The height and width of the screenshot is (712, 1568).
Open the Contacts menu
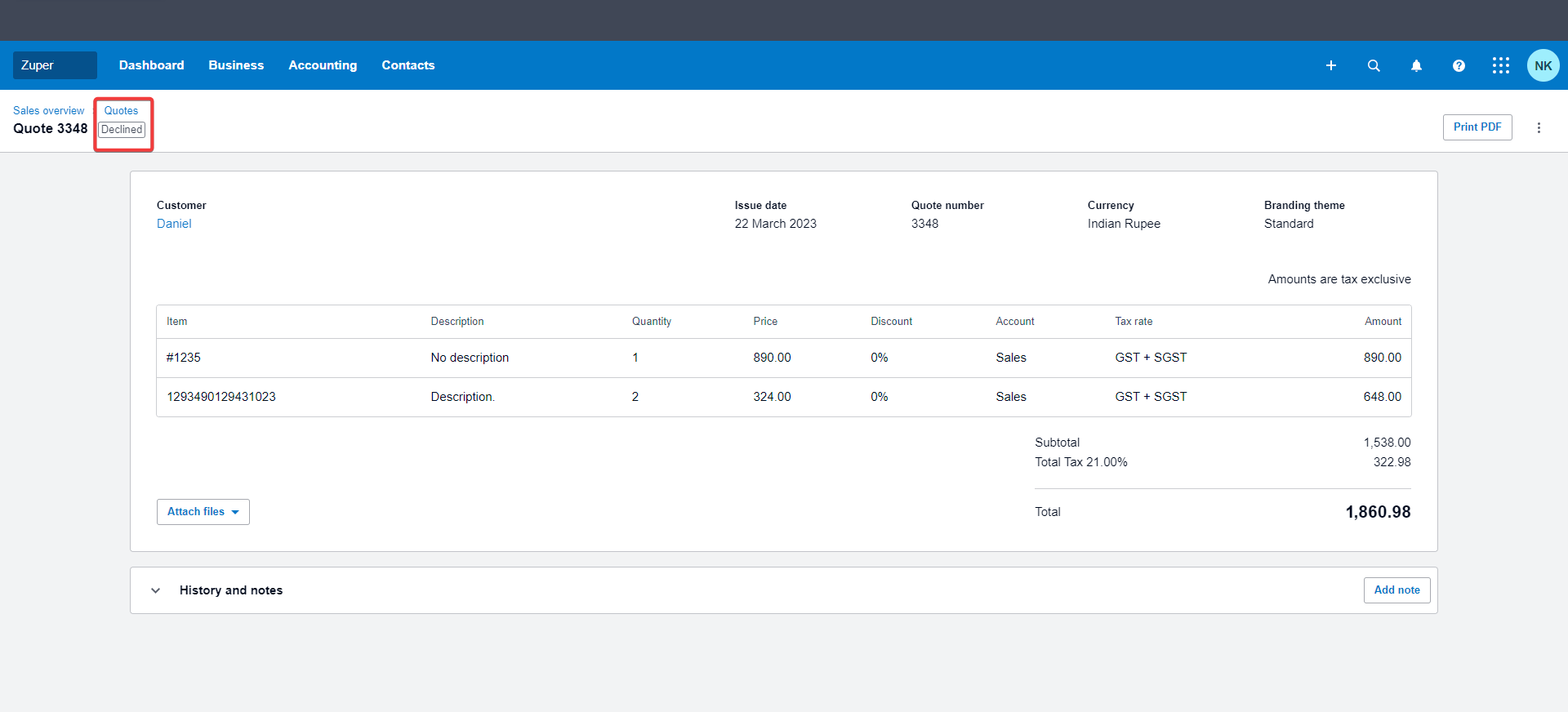[408, 65]
